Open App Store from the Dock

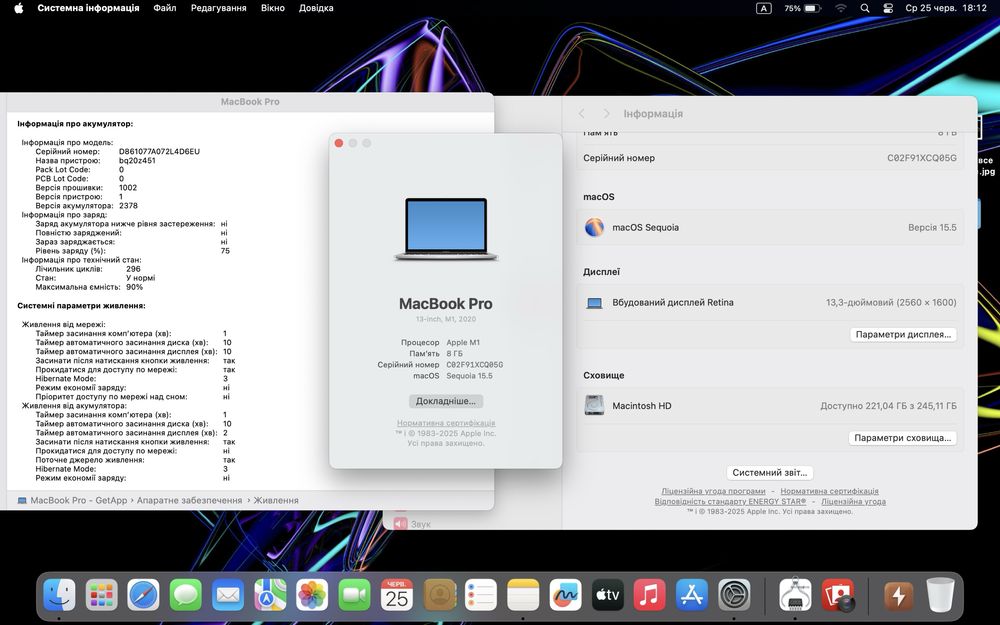pos(691,596)
